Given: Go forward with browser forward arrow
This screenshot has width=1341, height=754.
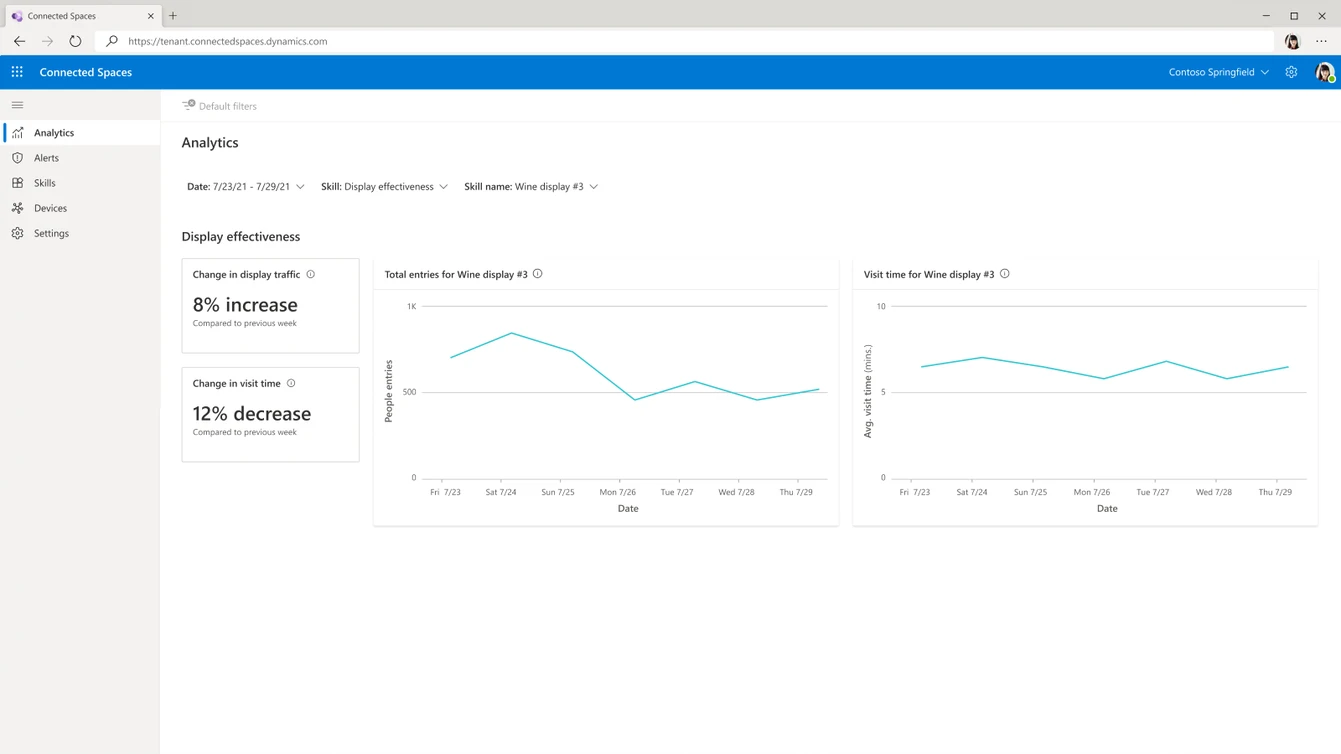Looking at the screenshot, I should tap(47, 41).
